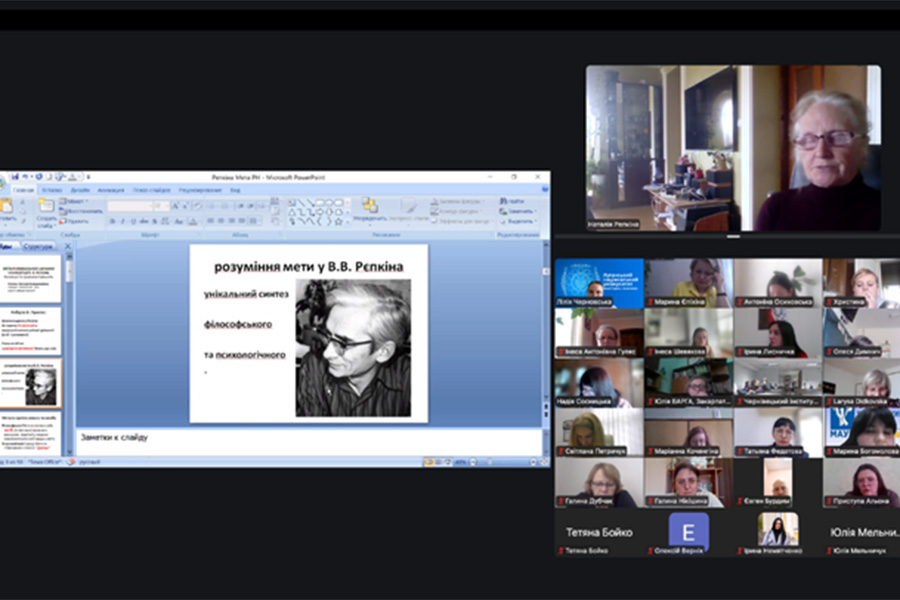Click the Replace button in editing group
Screen dimensions: 900x600
tap(519, 211)
